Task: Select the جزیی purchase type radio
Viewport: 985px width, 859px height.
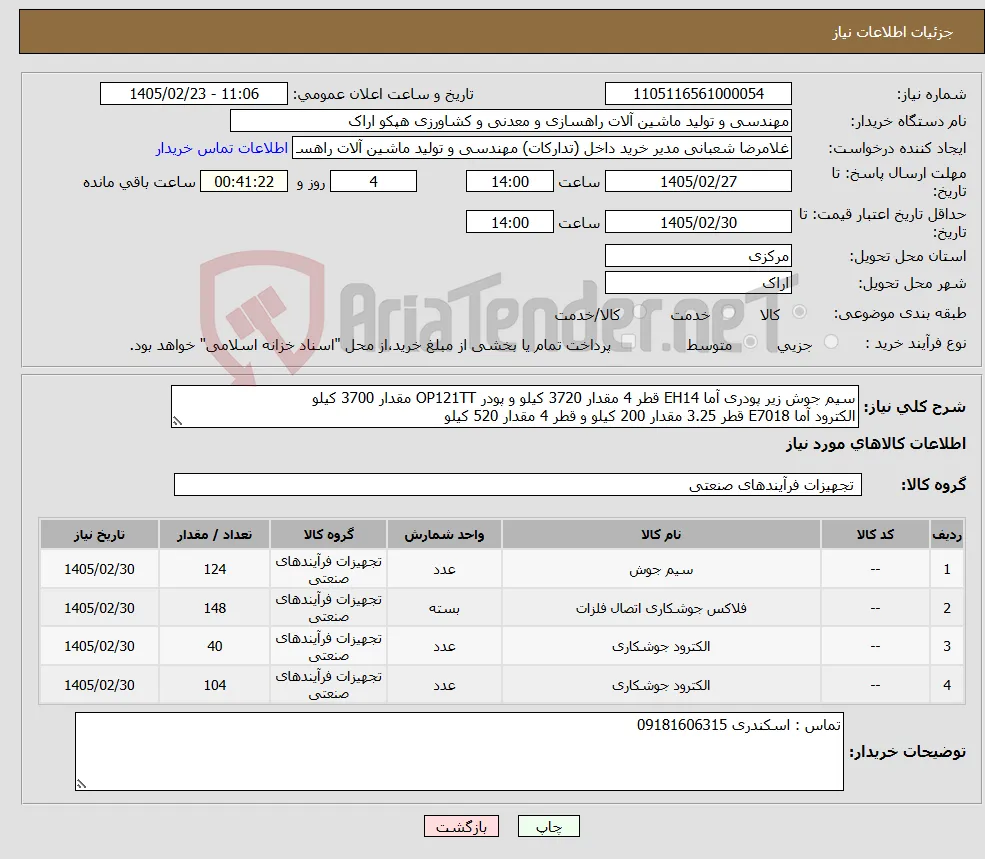Action: (x=830, y=342)
